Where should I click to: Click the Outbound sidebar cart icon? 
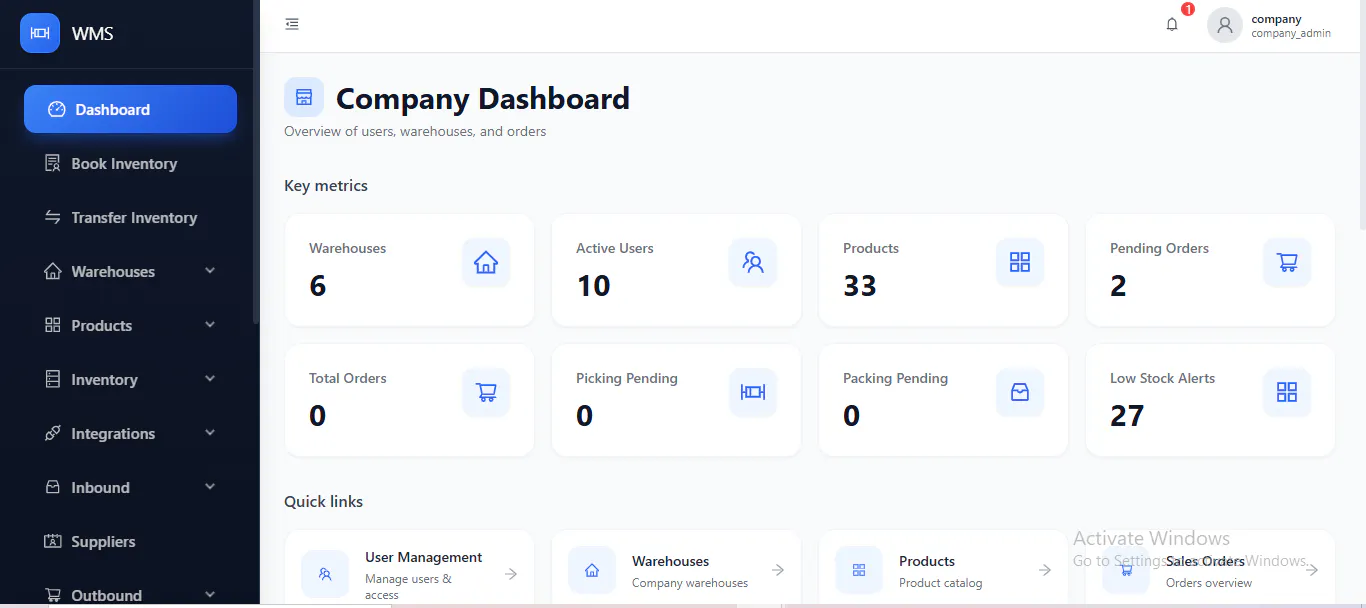point(53,595)
